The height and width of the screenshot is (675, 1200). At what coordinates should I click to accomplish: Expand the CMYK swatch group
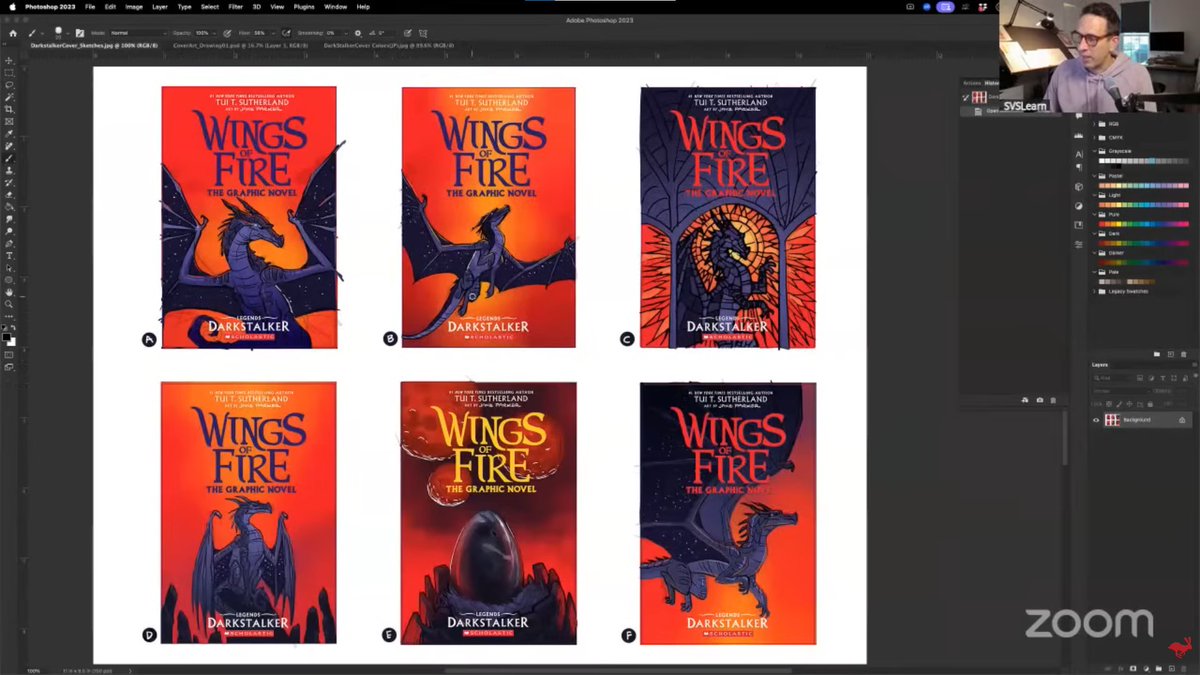1095,137
